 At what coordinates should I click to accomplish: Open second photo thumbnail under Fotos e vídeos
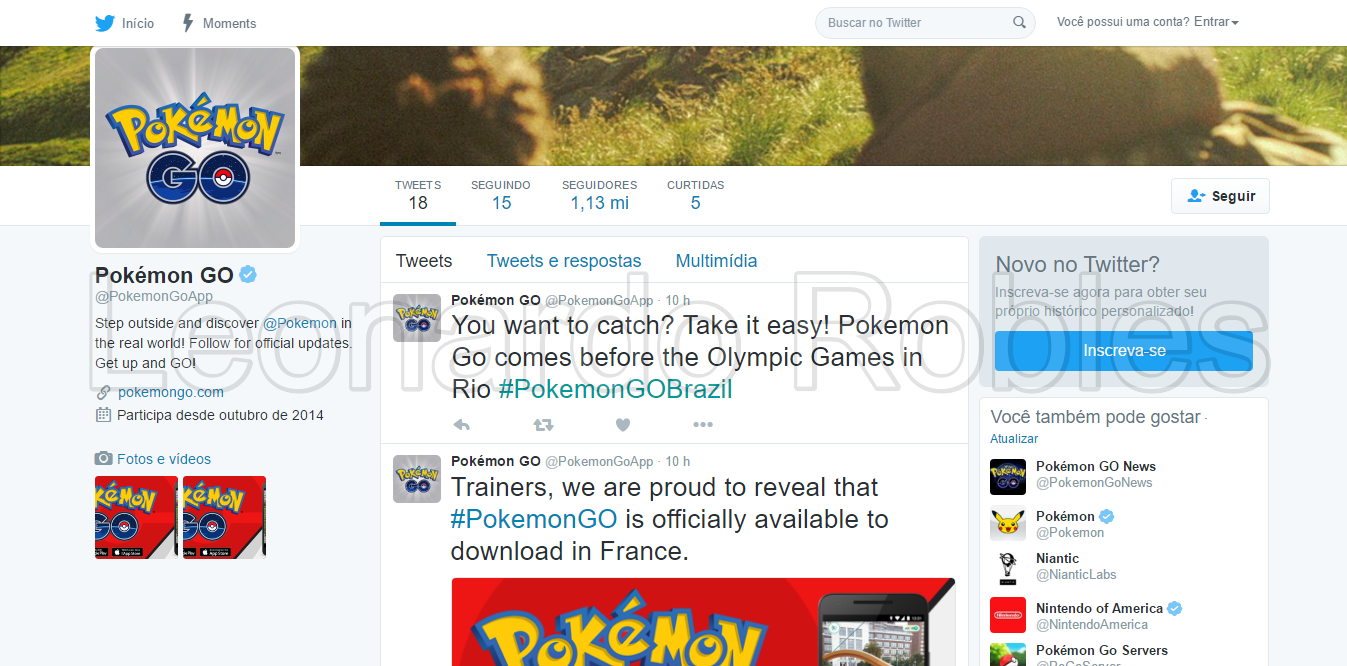(x=224, y=517)
